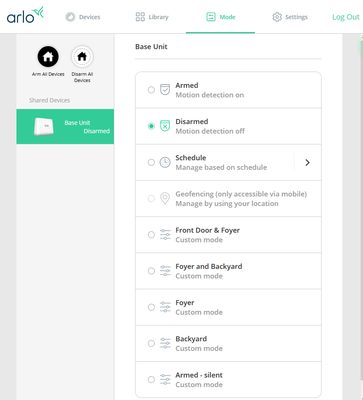363x400 pixels.
Task: Click the Shared Devices heading
Action: tap(49, 100)
